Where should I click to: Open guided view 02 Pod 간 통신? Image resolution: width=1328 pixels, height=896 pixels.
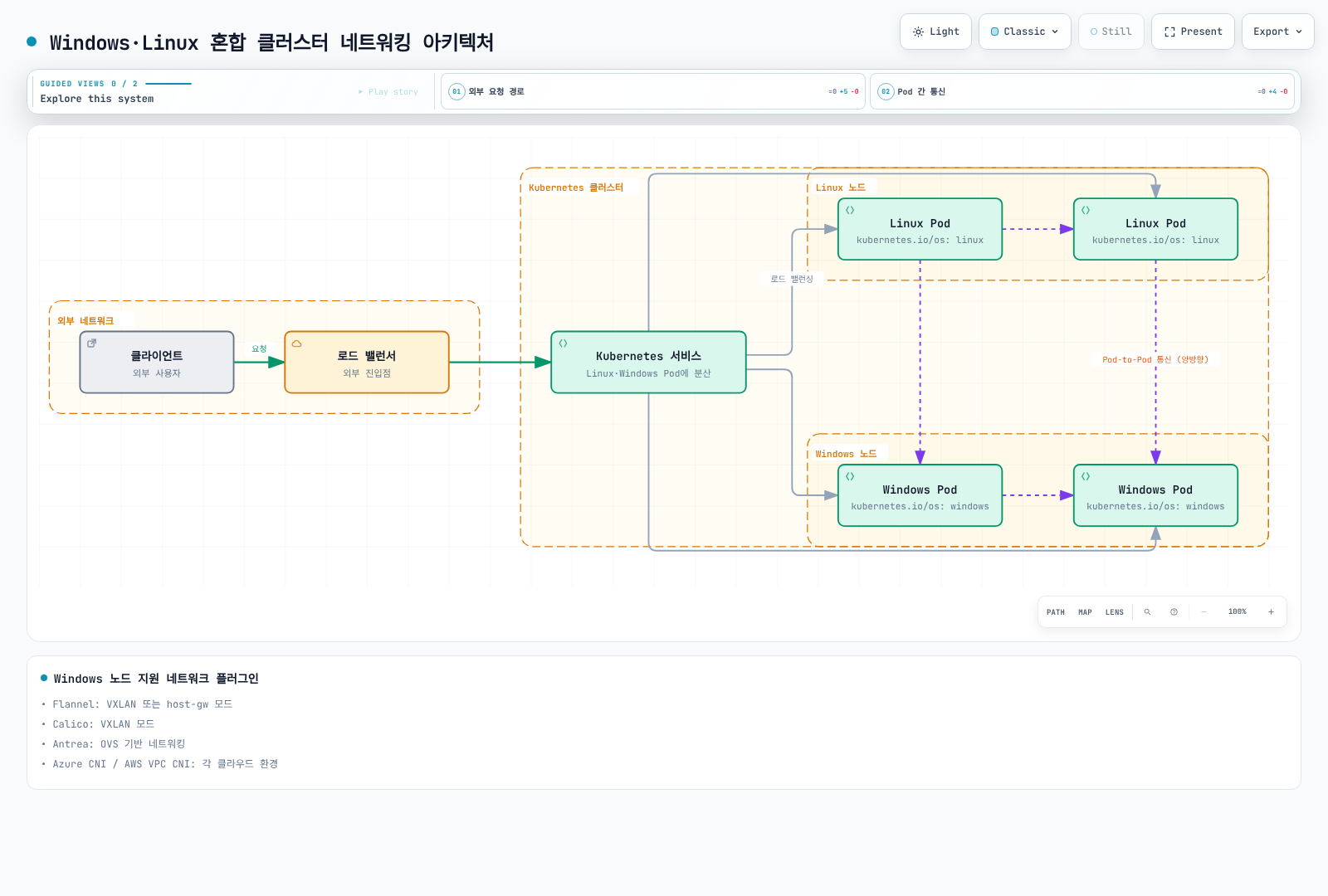pyautogui.click(x=1081, y=91)
